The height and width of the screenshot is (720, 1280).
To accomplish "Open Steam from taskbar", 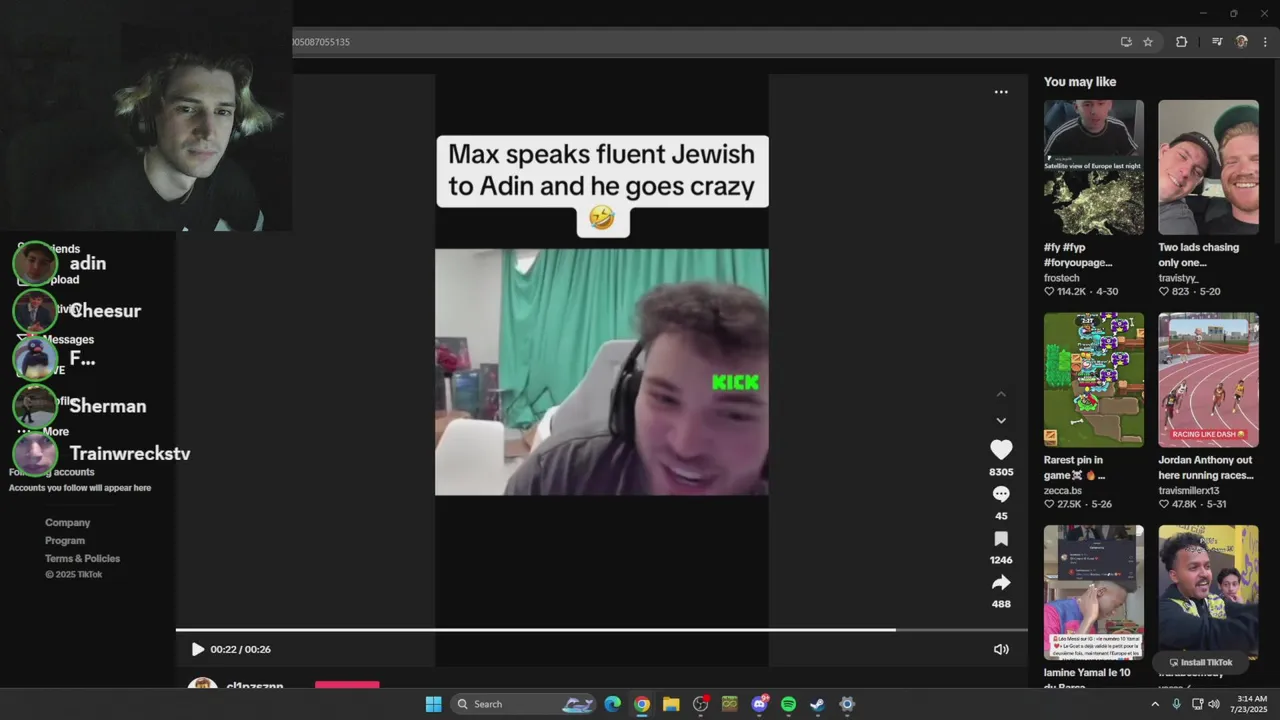I will (817, 704).
